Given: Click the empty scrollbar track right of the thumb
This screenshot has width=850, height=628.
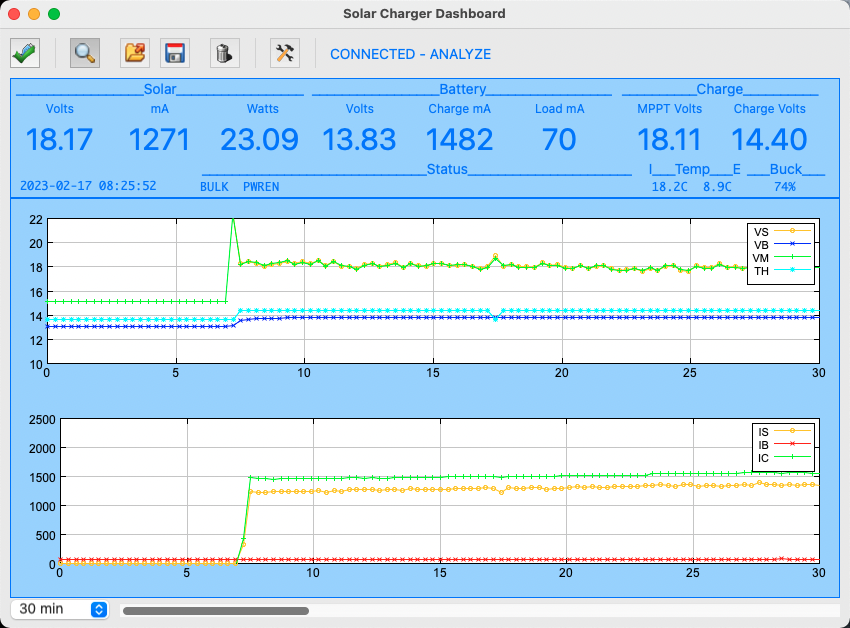Looking at the screenshot, I should click(x=574, y=611).
